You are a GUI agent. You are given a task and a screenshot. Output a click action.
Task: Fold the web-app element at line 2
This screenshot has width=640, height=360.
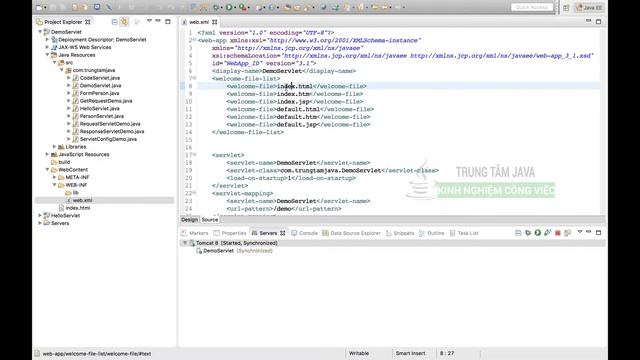(195, 40)
